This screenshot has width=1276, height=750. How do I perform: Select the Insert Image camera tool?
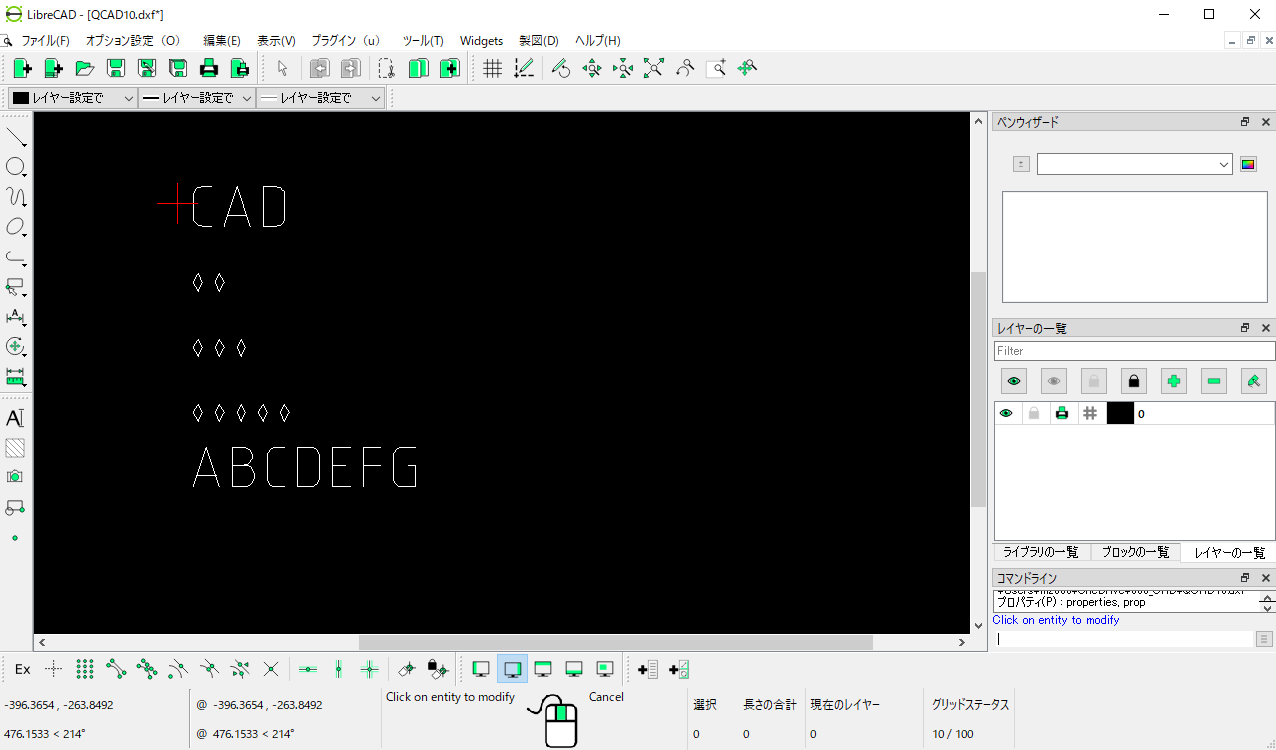pos(15,478)
